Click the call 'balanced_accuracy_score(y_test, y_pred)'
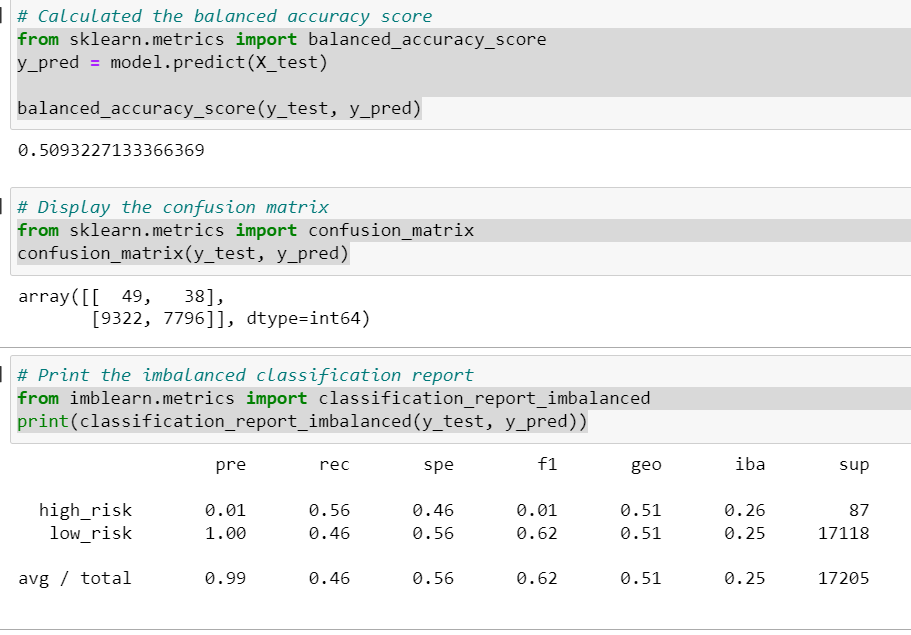 [219, 109]
